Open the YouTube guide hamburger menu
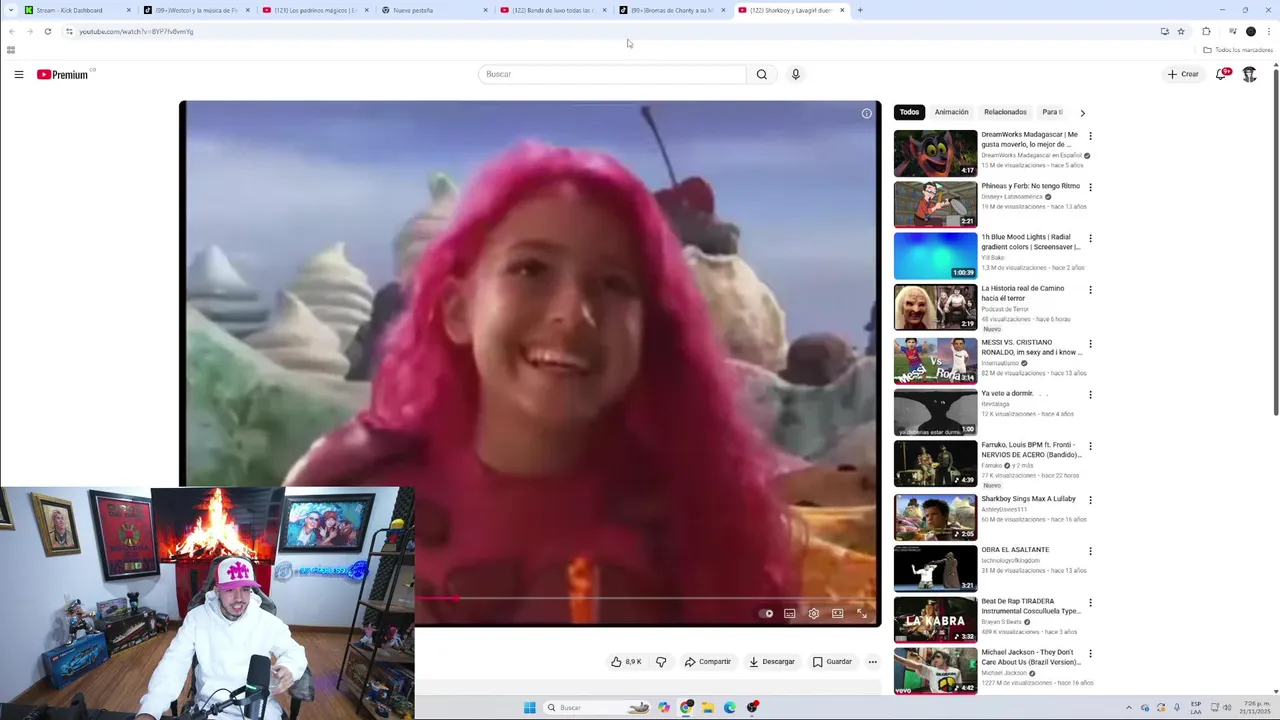The width and height of the screenshot is (1280, 720). (x=18, y=74)
